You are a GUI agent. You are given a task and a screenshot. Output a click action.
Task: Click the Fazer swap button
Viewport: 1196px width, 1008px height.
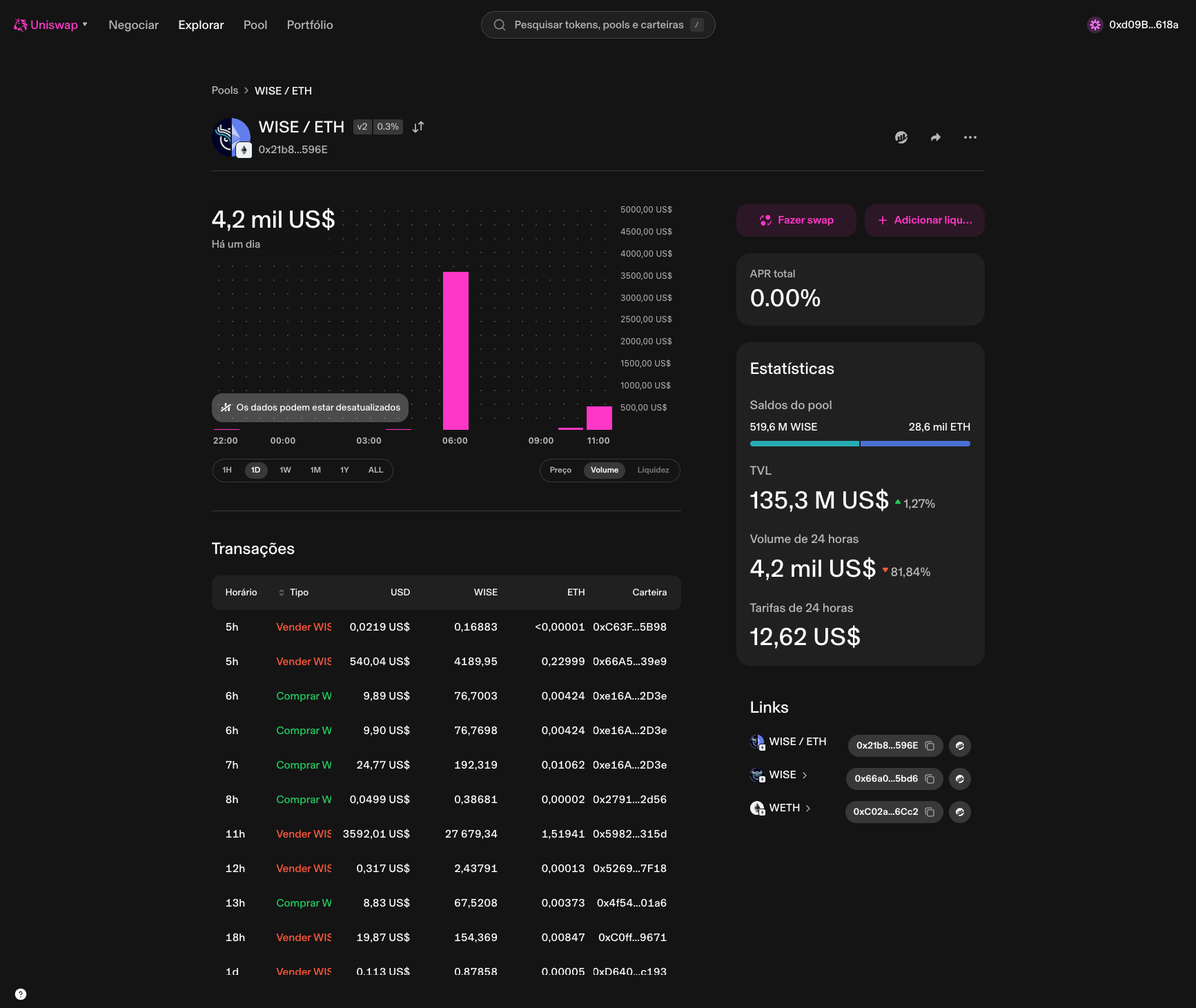point(796,220)
